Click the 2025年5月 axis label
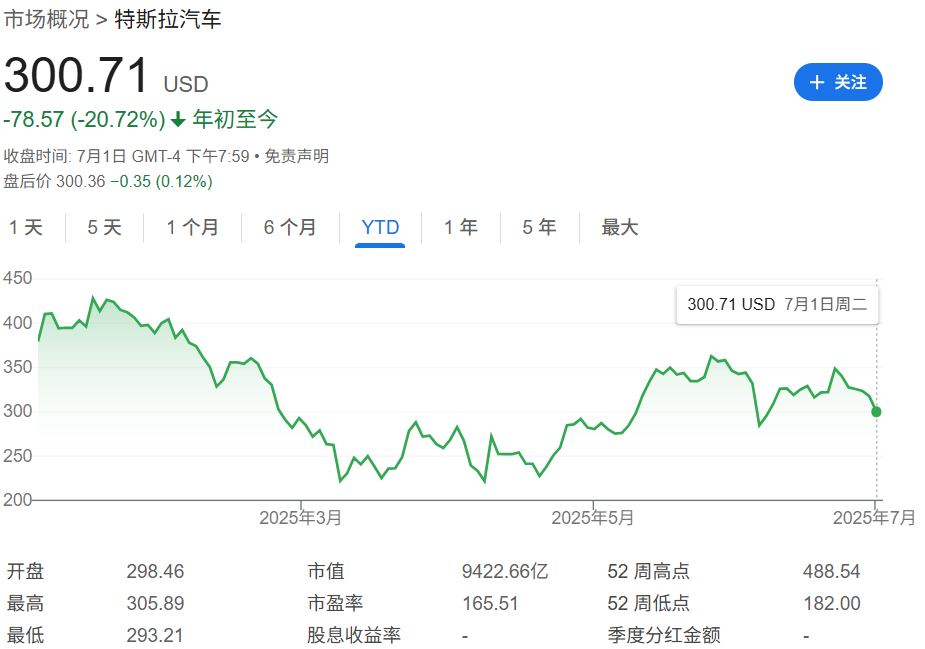925x649 pixels. click(x=592, y=518)
